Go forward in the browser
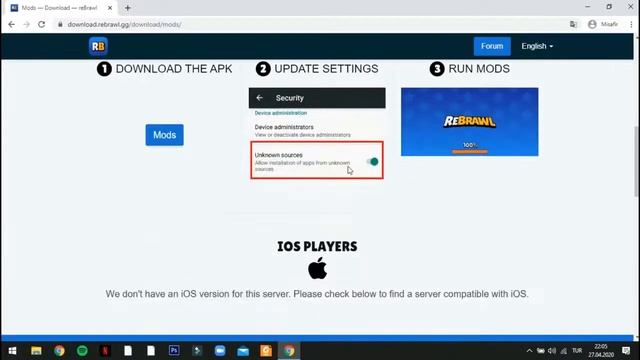640x360 pixels. tap(27, 24)
